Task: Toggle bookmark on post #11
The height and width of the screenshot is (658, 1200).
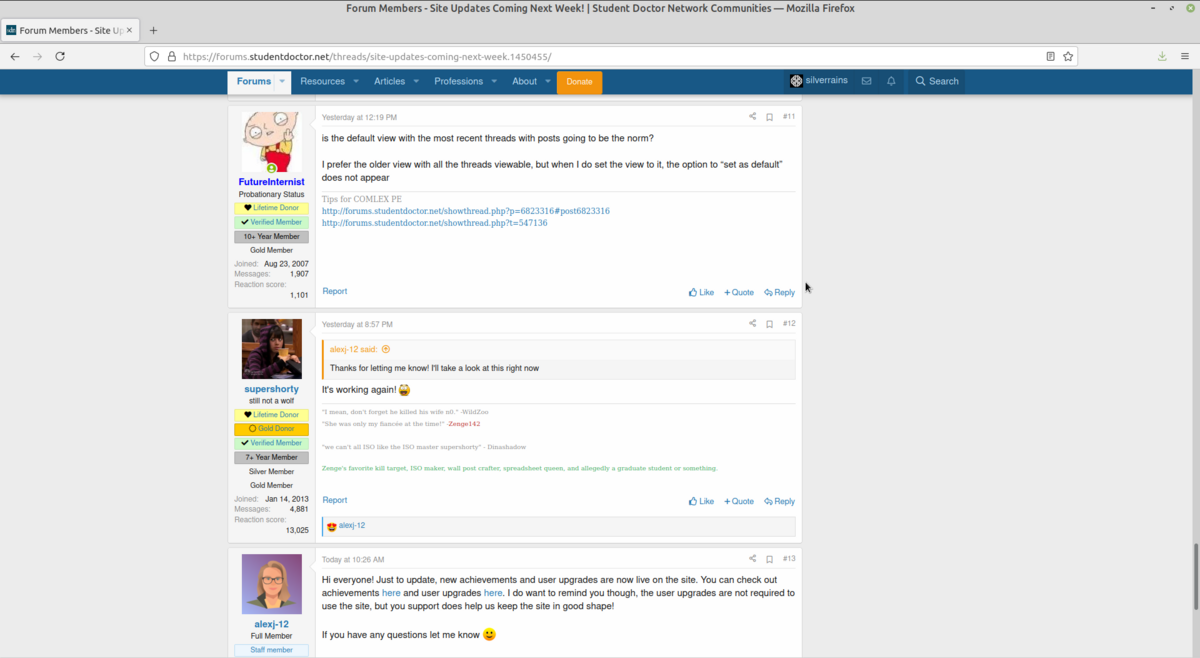Action: [x=769, y=117]
